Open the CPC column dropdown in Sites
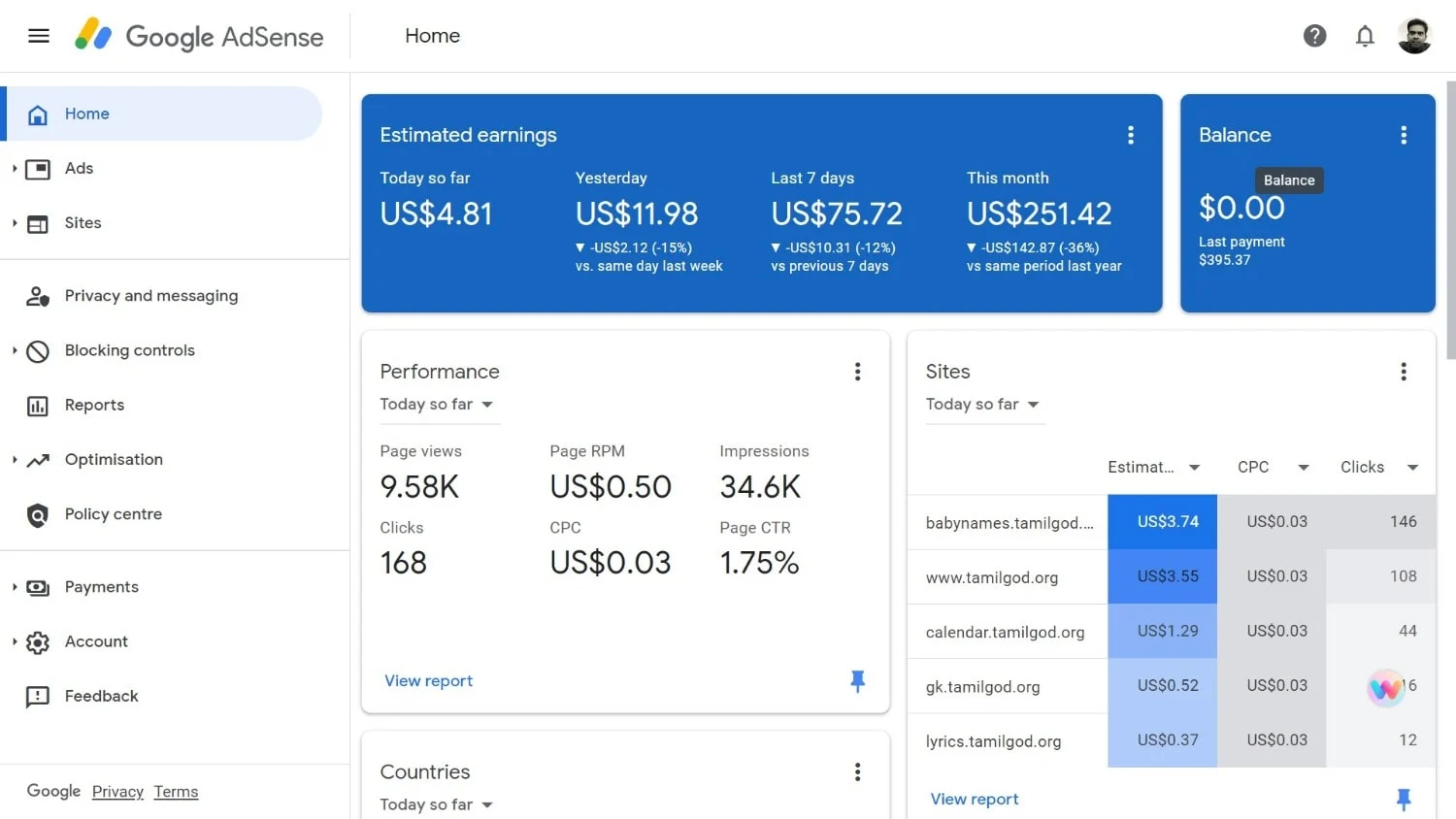Image resolution: width=1456 pixels, height=819 pixels. click(x=1302, y=467)
